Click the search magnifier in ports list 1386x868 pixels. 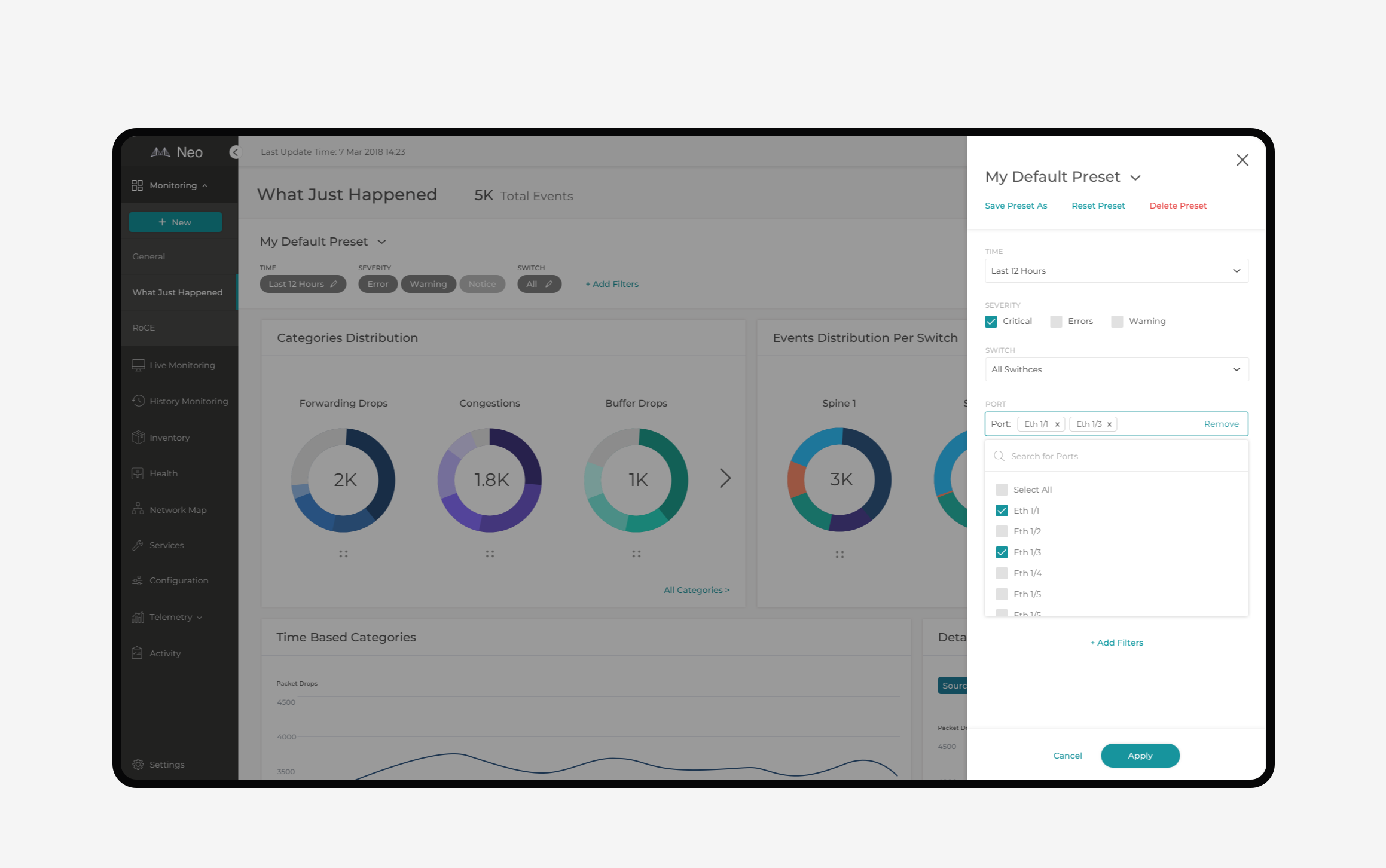(999, 456)
